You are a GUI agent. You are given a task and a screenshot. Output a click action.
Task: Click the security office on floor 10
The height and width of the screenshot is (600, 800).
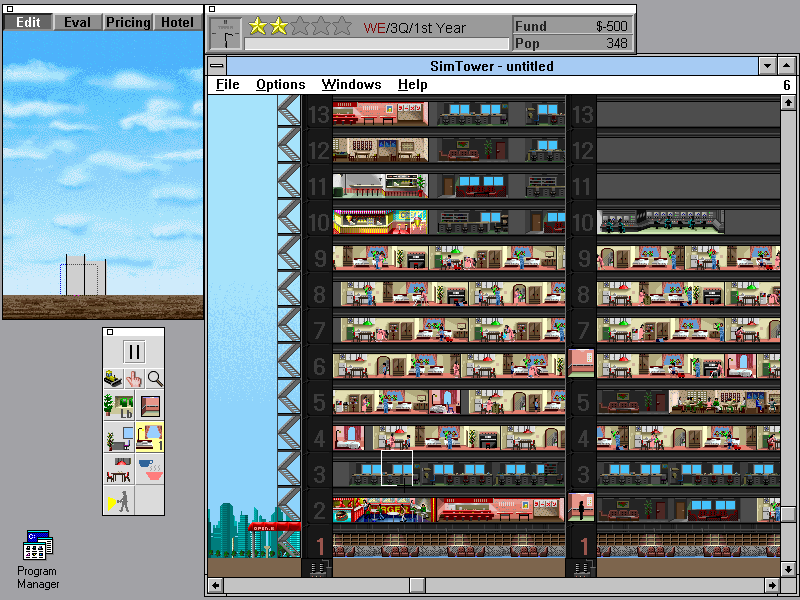660,222
